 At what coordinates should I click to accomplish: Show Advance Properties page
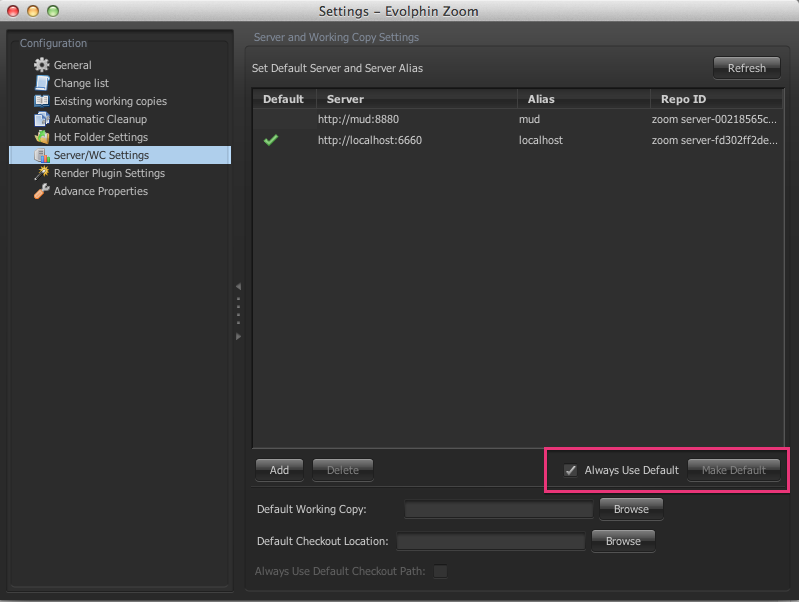[x=101, y=191]
